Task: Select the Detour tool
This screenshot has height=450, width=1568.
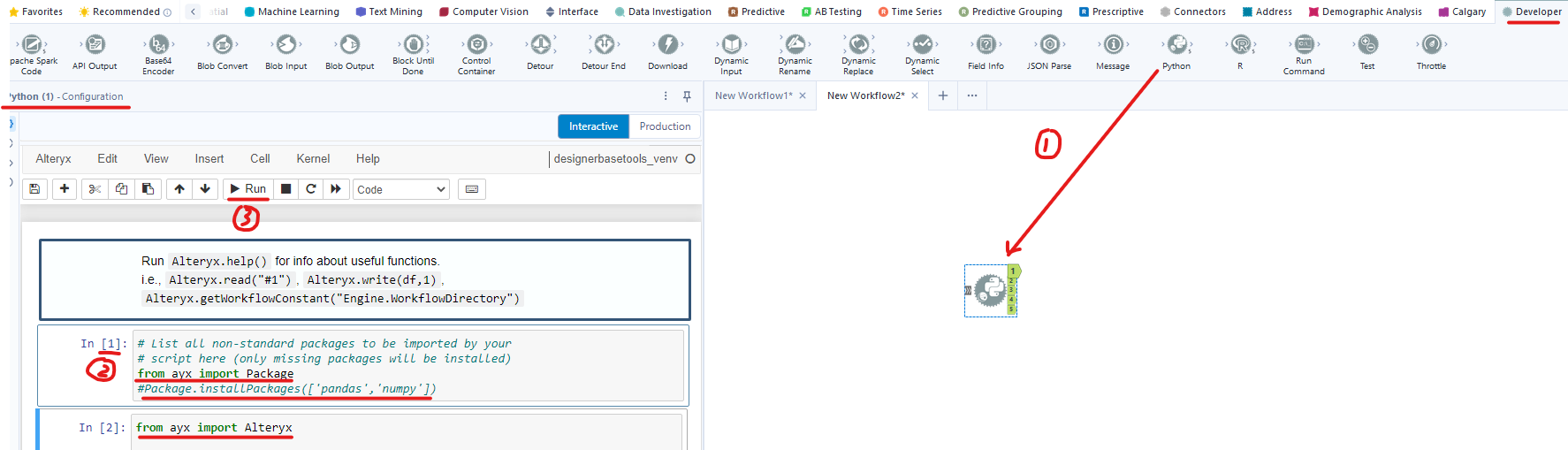Action: [x=540, y=52]
